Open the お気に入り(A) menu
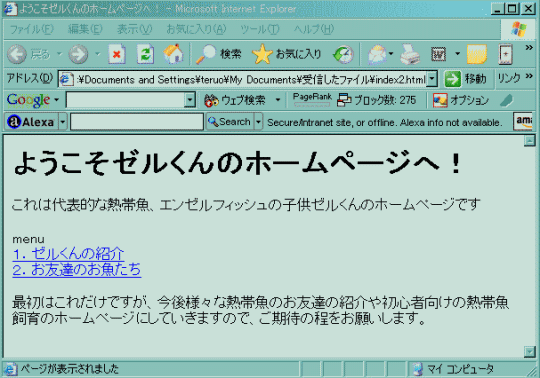Screen dimensions: 540x378 coord(196,30)
